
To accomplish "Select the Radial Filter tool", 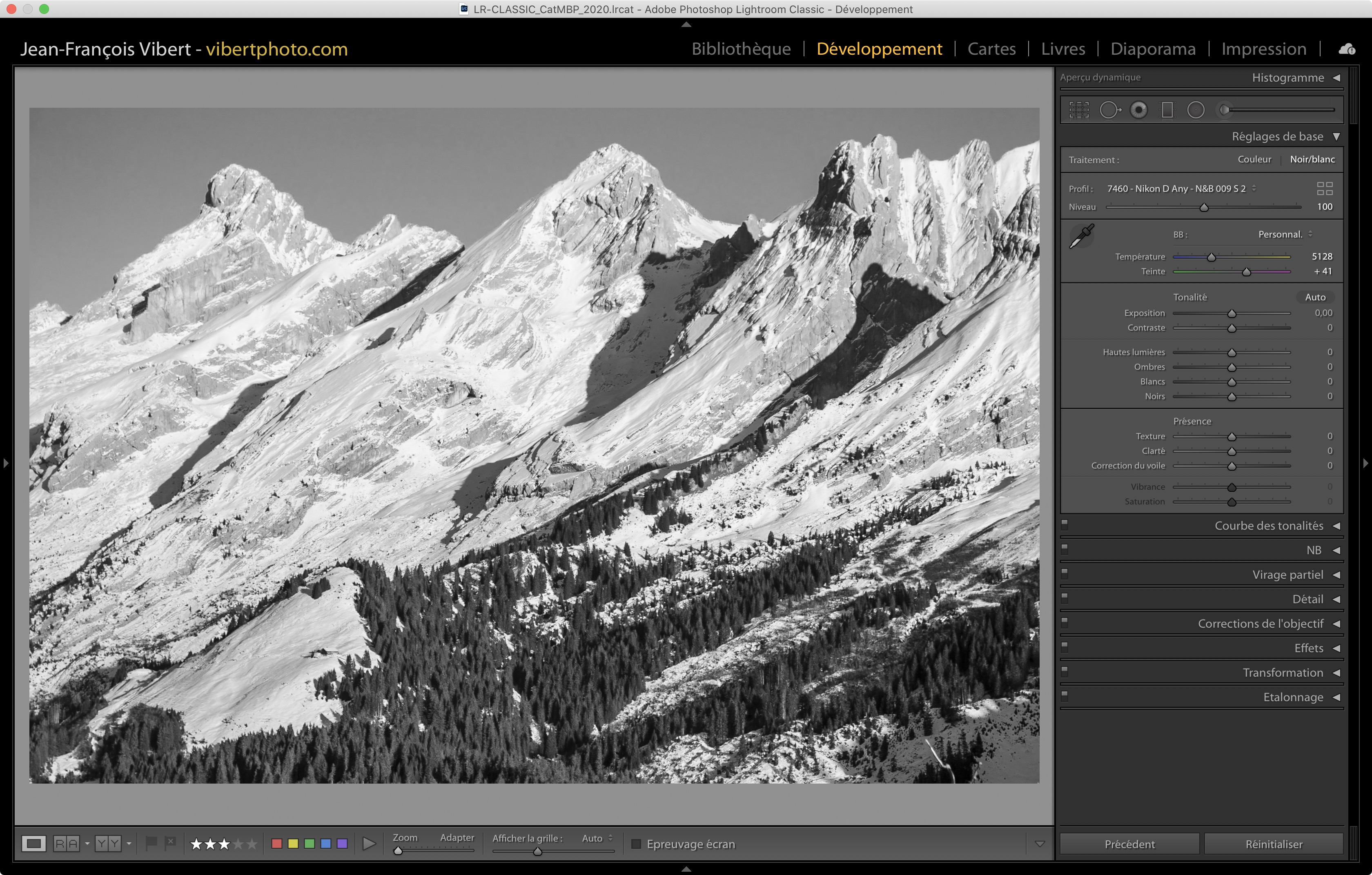I will [1195, 110].
